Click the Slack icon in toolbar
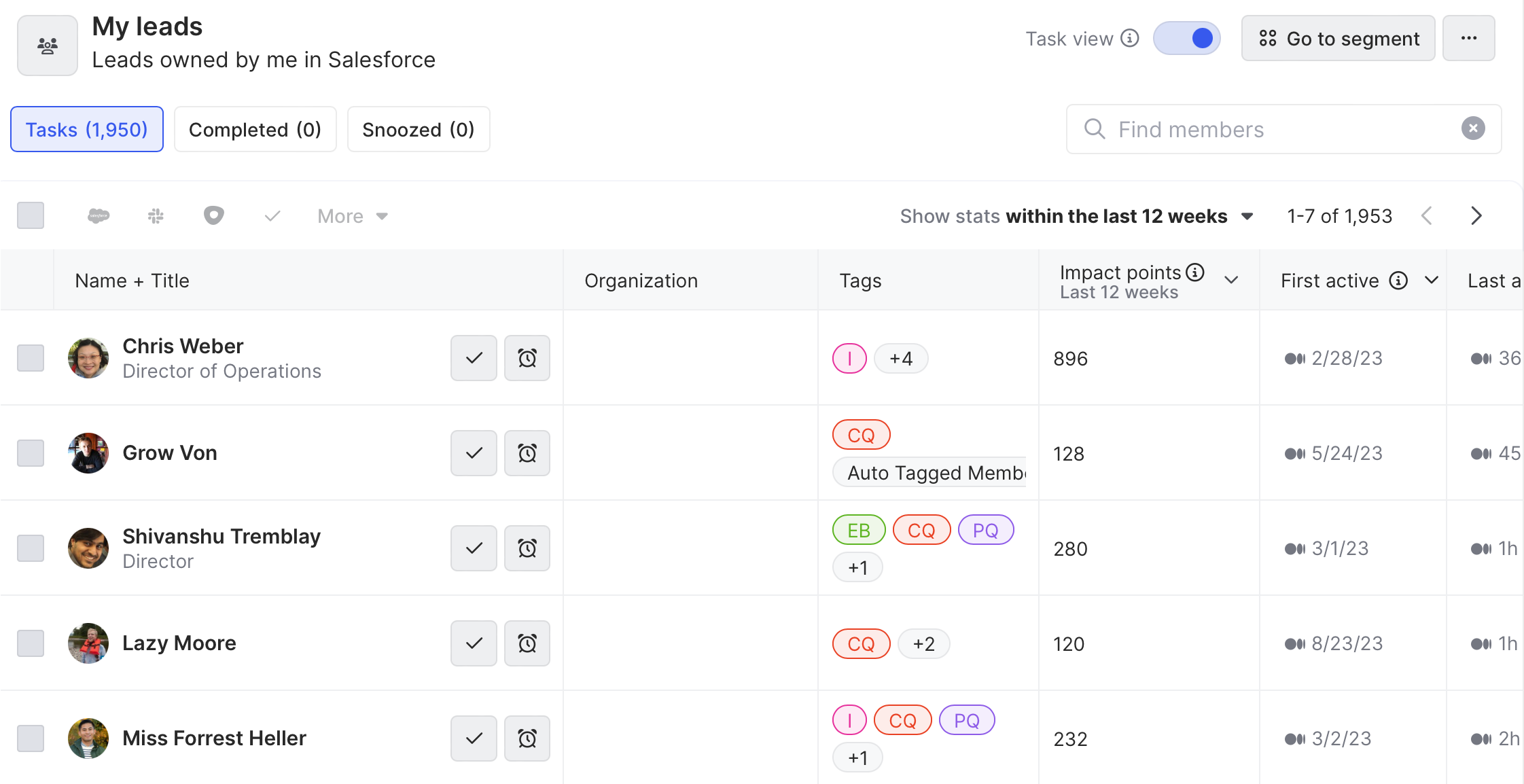Screen dimensions: 1524x784 tap(156, 216)
